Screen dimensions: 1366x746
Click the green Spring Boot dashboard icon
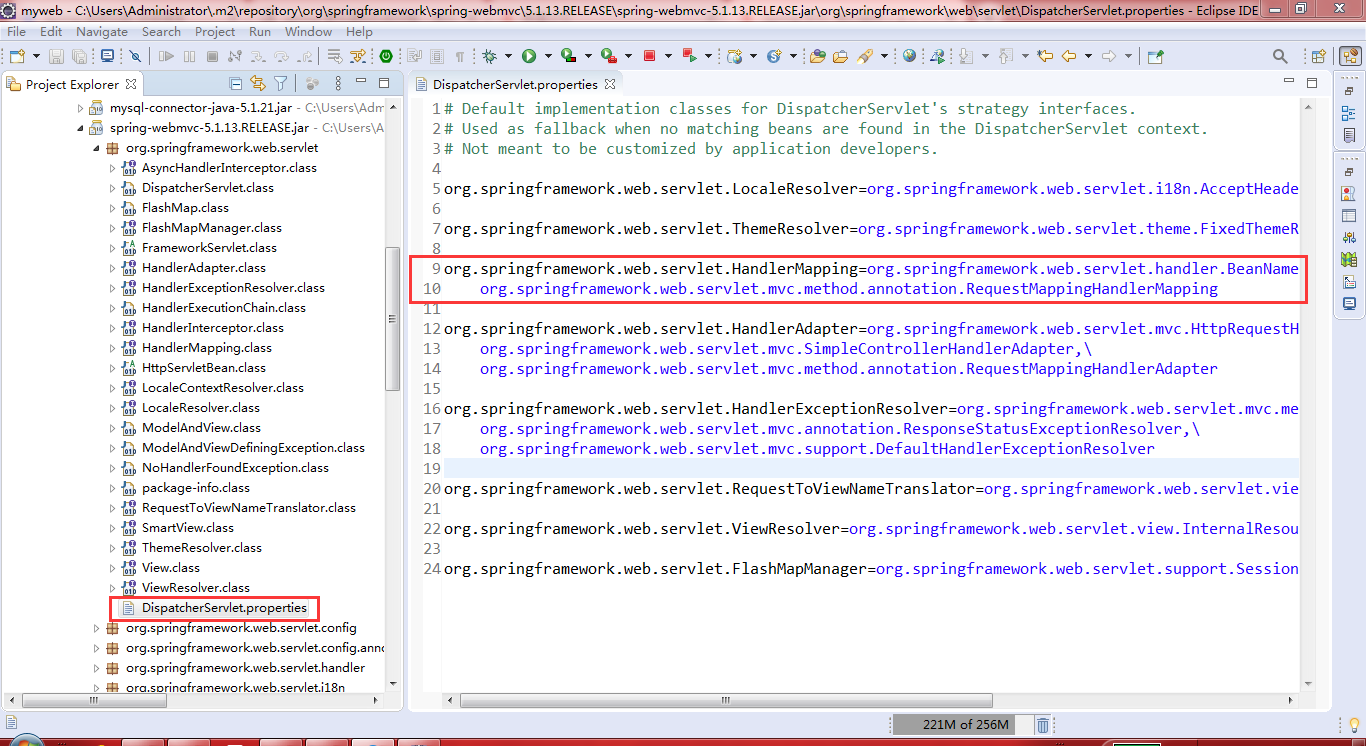click(x=385, y=56)
